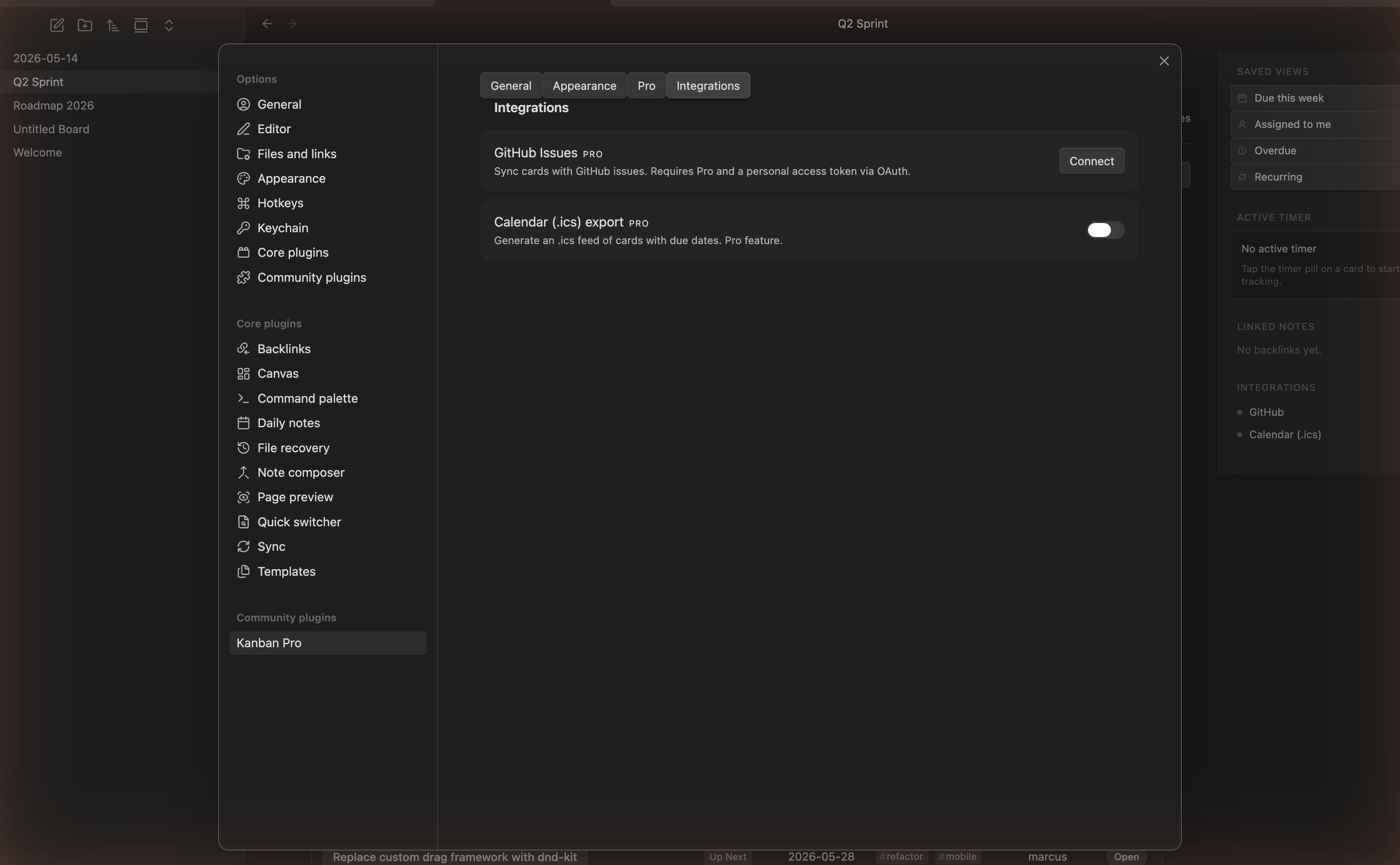This screenshot has width=1400, height=865.
Task: Open Appearance settings in sidebar
Action: [328, 178]
